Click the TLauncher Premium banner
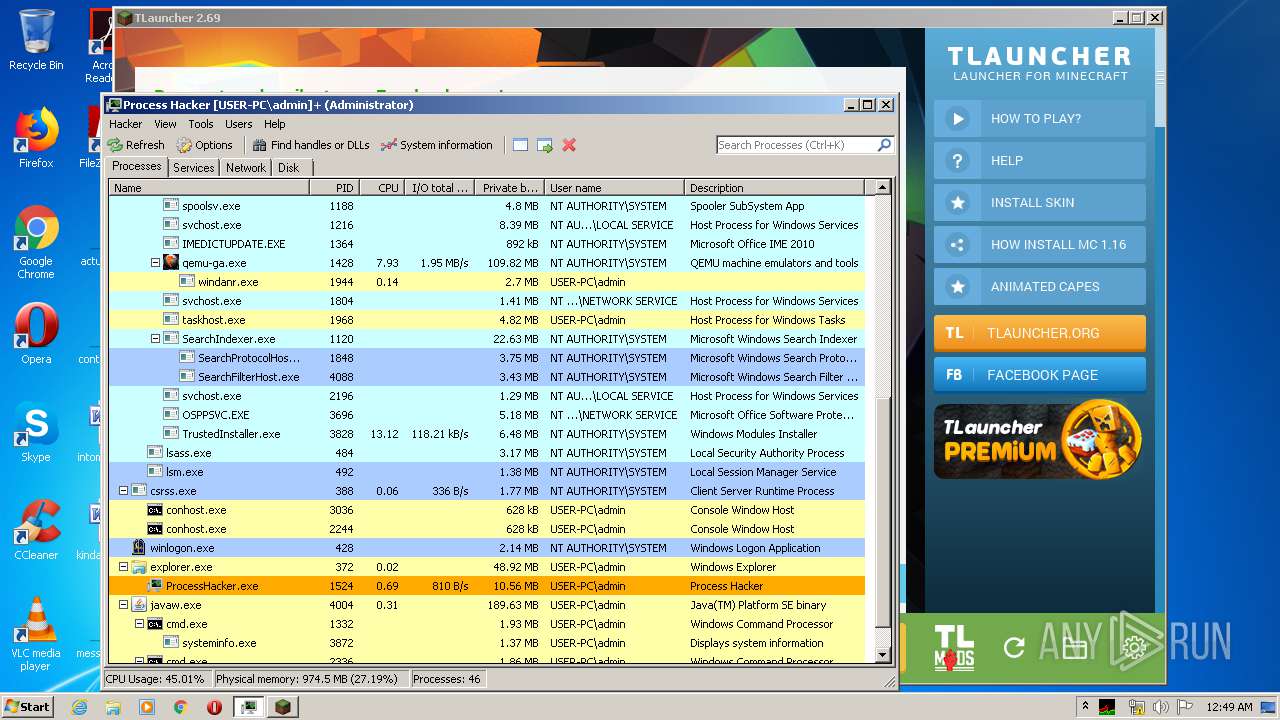 [x=1038, y=441]
